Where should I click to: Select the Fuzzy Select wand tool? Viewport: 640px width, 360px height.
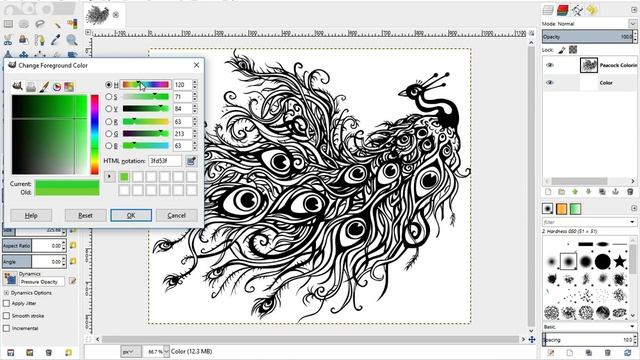coord(56,24)
